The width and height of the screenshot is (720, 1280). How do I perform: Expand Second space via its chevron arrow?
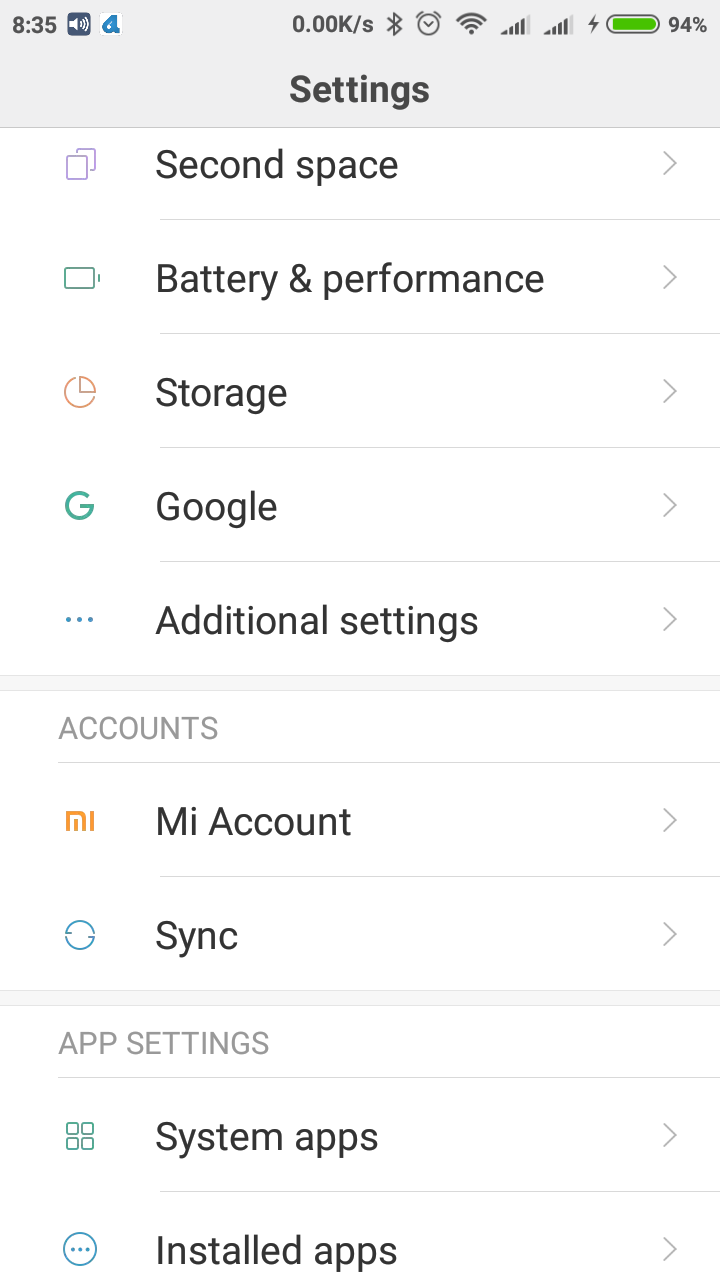[x=670, y=164]
